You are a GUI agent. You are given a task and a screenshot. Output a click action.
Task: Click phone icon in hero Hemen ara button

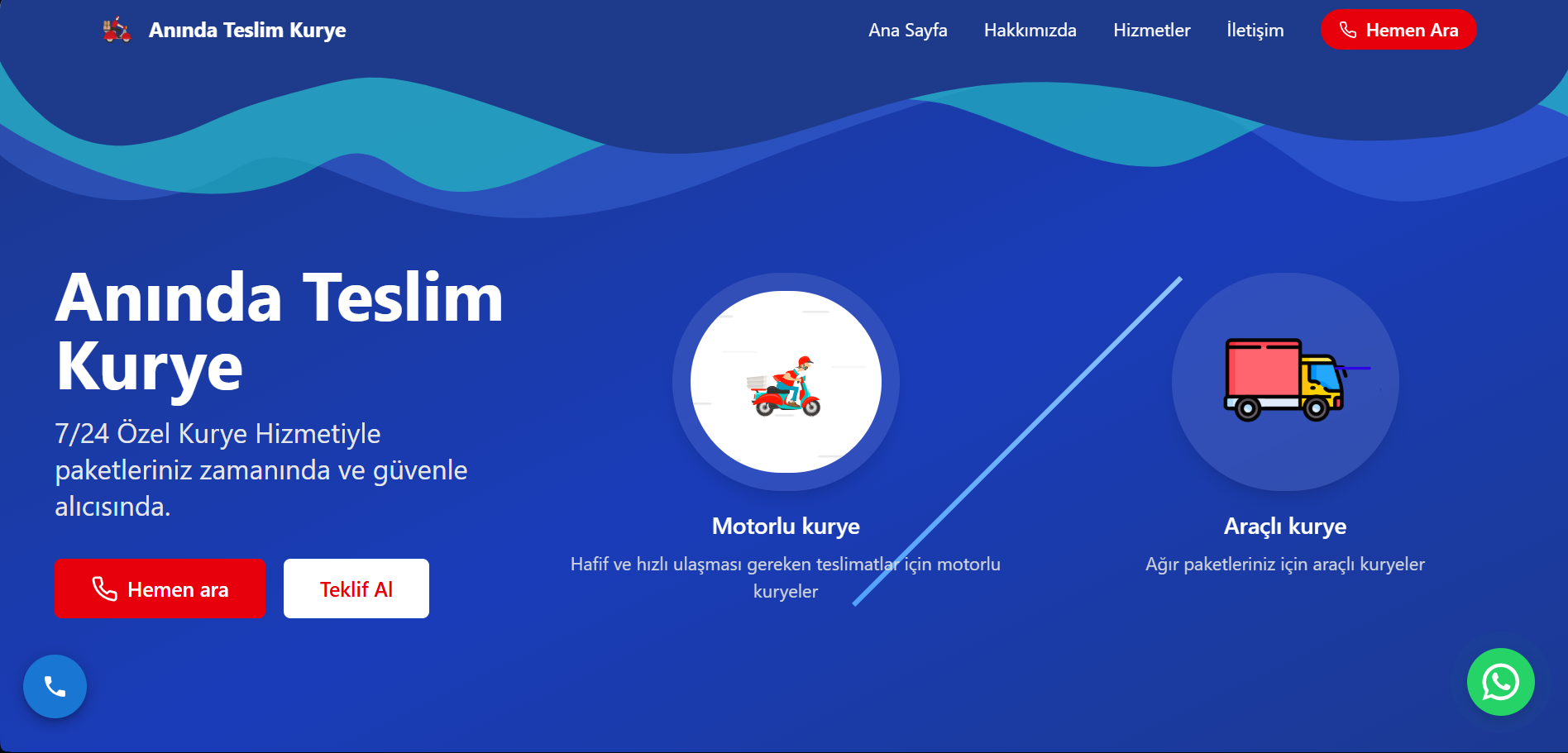point(104,589)
